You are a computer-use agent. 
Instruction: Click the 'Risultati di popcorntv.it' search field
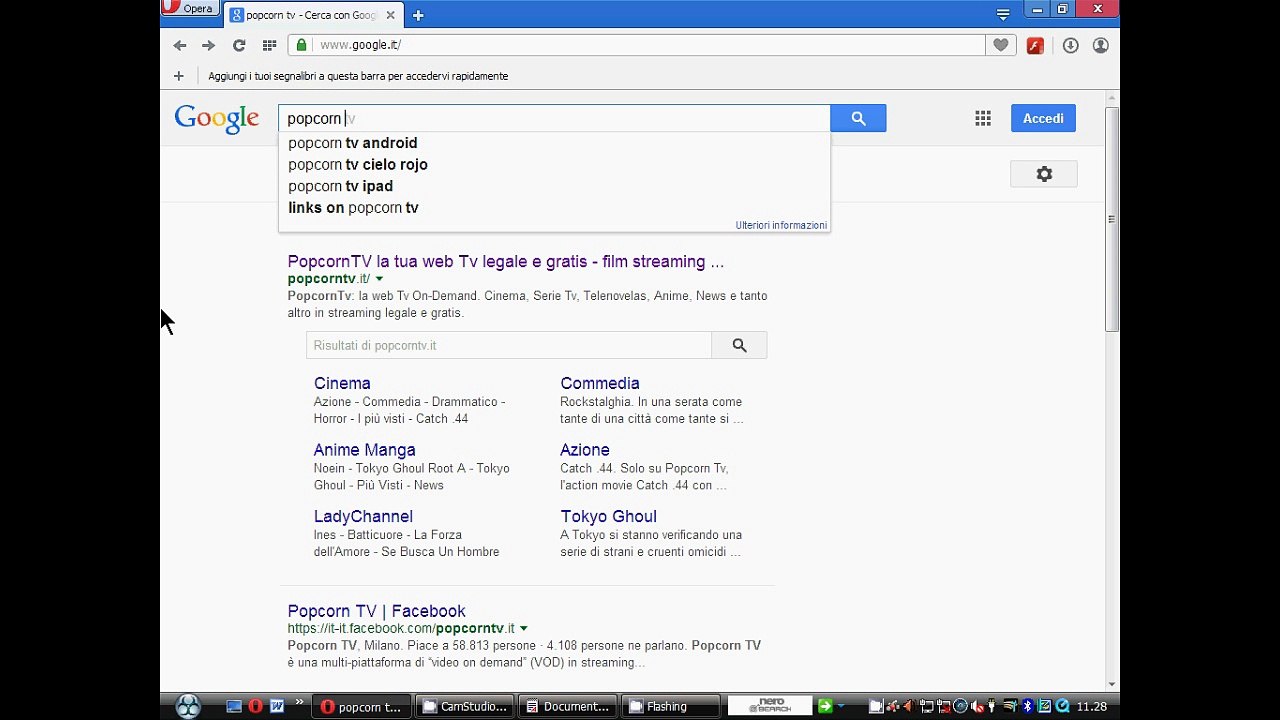click(509, 345)
